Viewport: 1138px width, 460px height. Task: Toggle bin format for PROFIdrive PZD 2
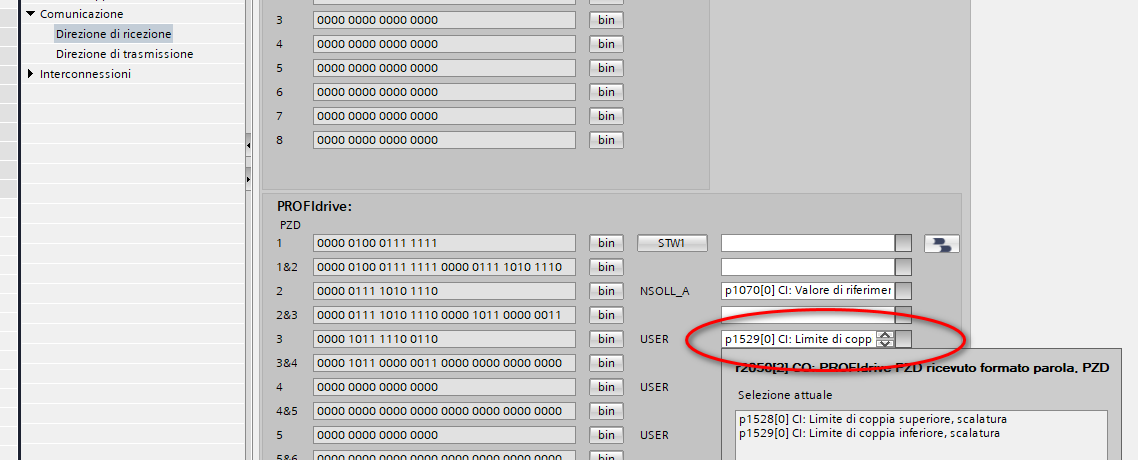click(x=606, y=291)
